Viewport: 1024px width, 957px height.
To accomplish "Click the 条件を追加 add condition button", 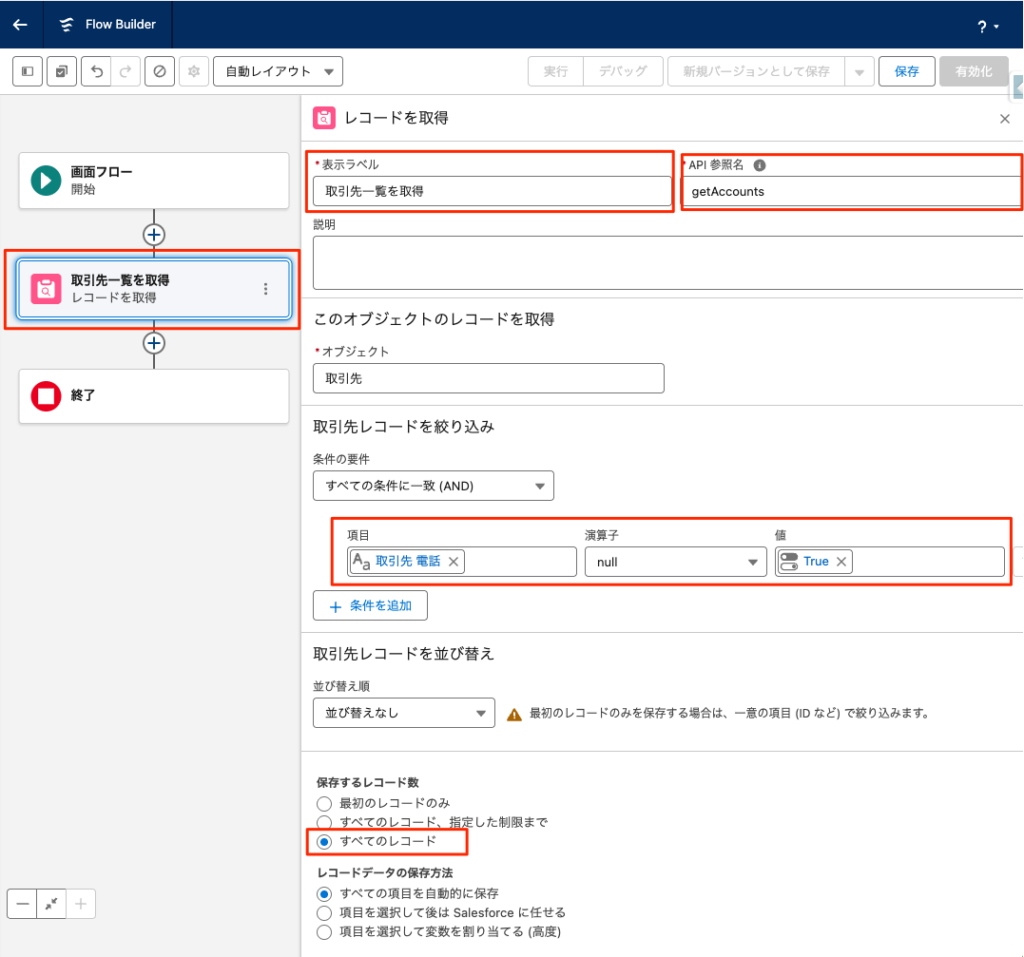I will 370,606.
